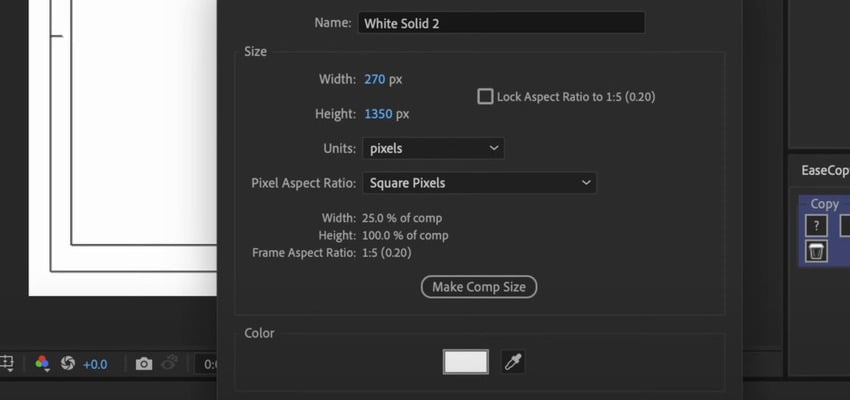Enable Lock Aspect Ratio to 1:5 checkbox
The height and width of the screenshot is (400, 850).
(x=485, y=97)
